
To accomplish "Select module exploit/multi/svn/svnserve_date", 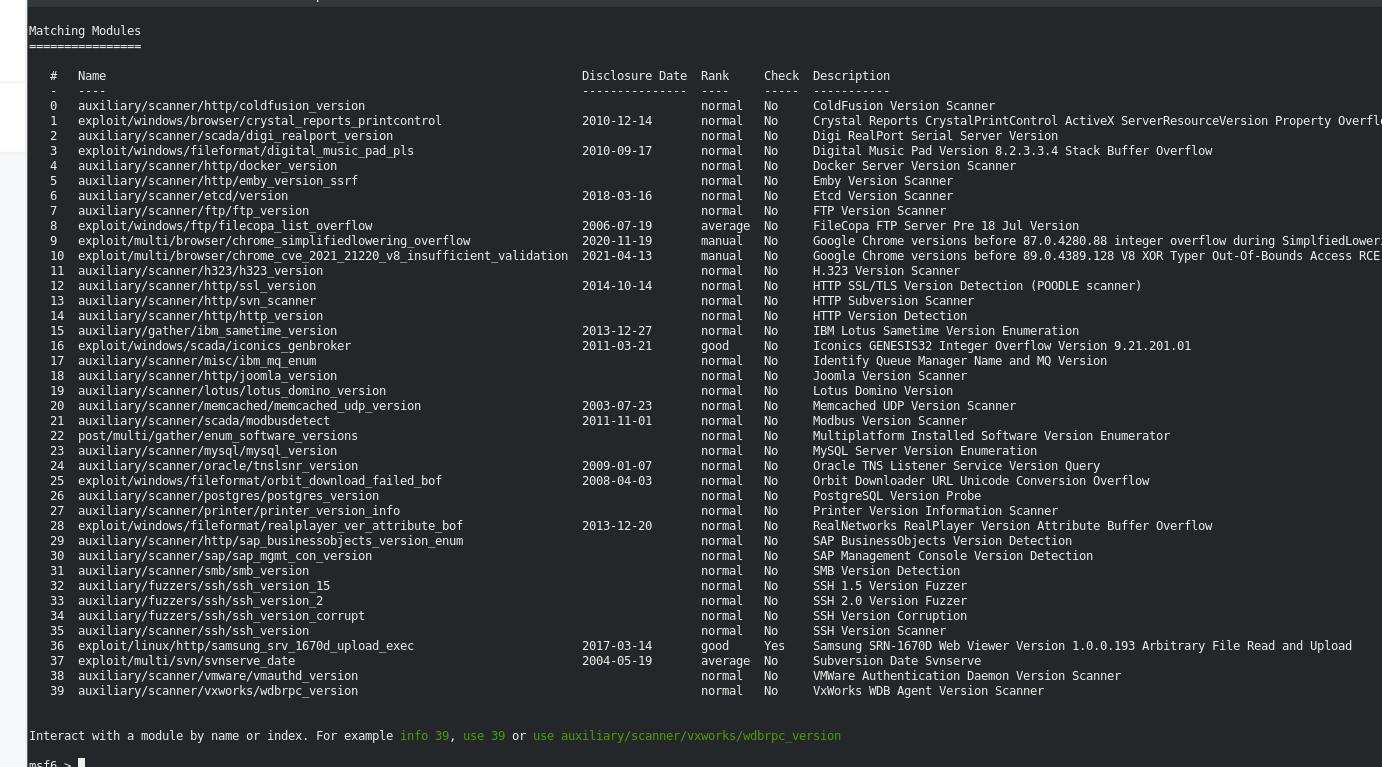I will [x=186, y=661].
